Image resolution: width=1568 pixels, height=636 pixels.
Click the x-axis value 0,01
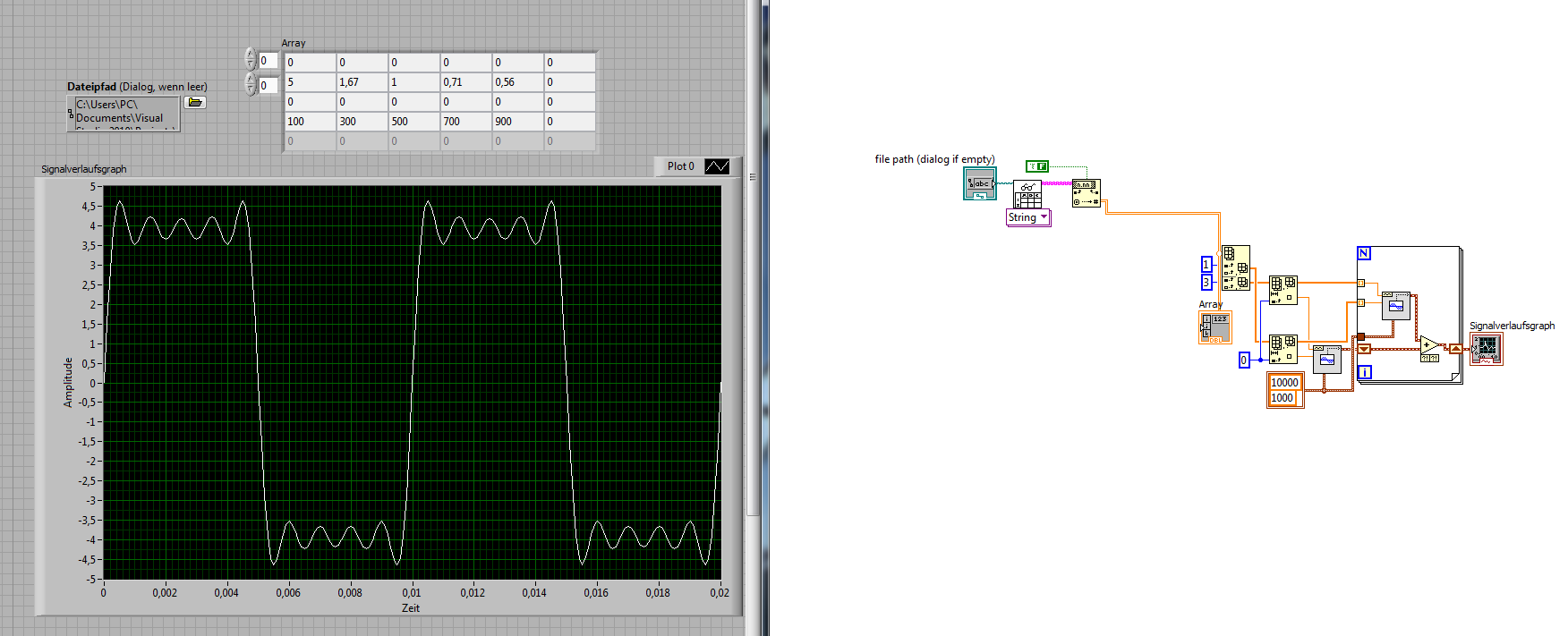411,593
